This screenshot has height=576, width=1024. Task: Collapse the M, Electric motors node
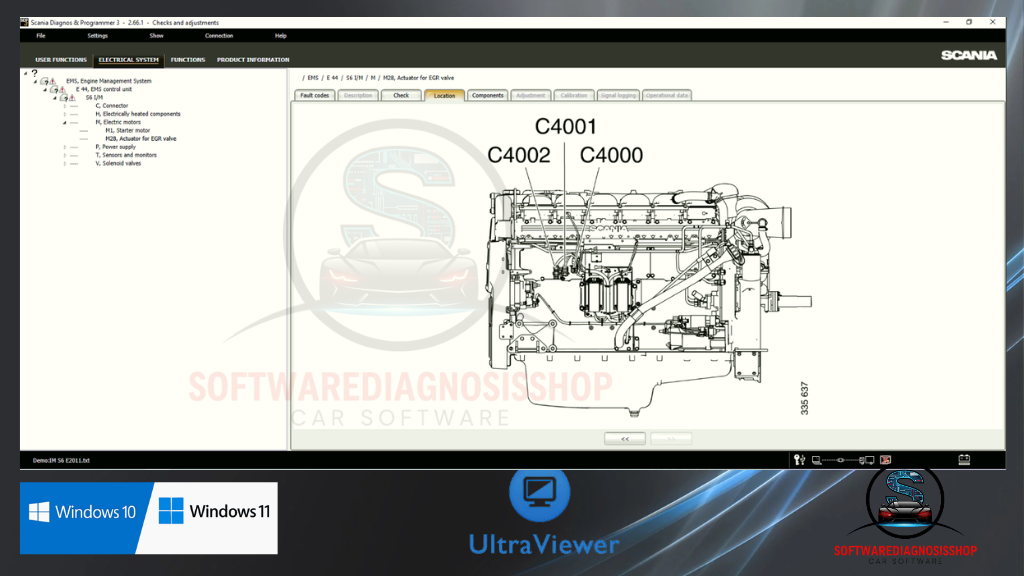click(x=65, y=122)
